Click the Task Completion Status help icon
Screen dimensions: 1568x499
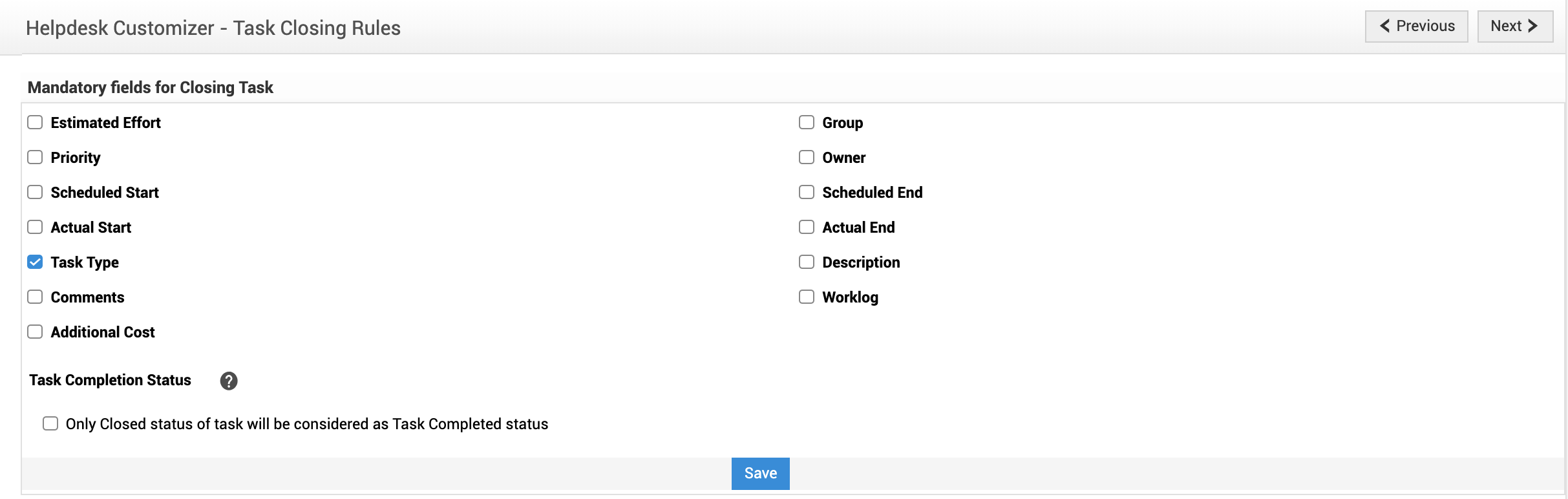[x=228, y=381]
